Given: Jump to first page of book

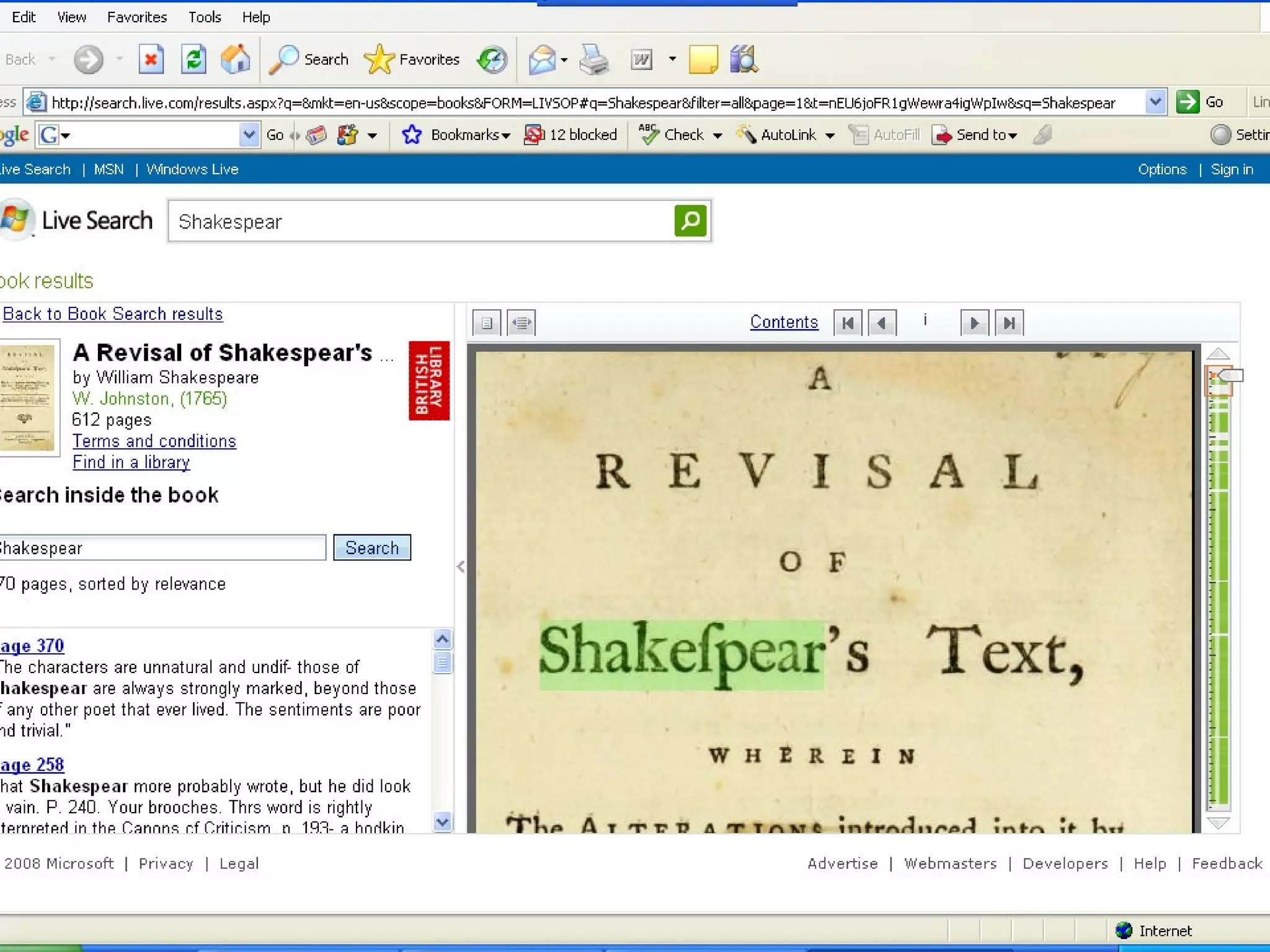Looking at the screenshot, I should (848, 323).
